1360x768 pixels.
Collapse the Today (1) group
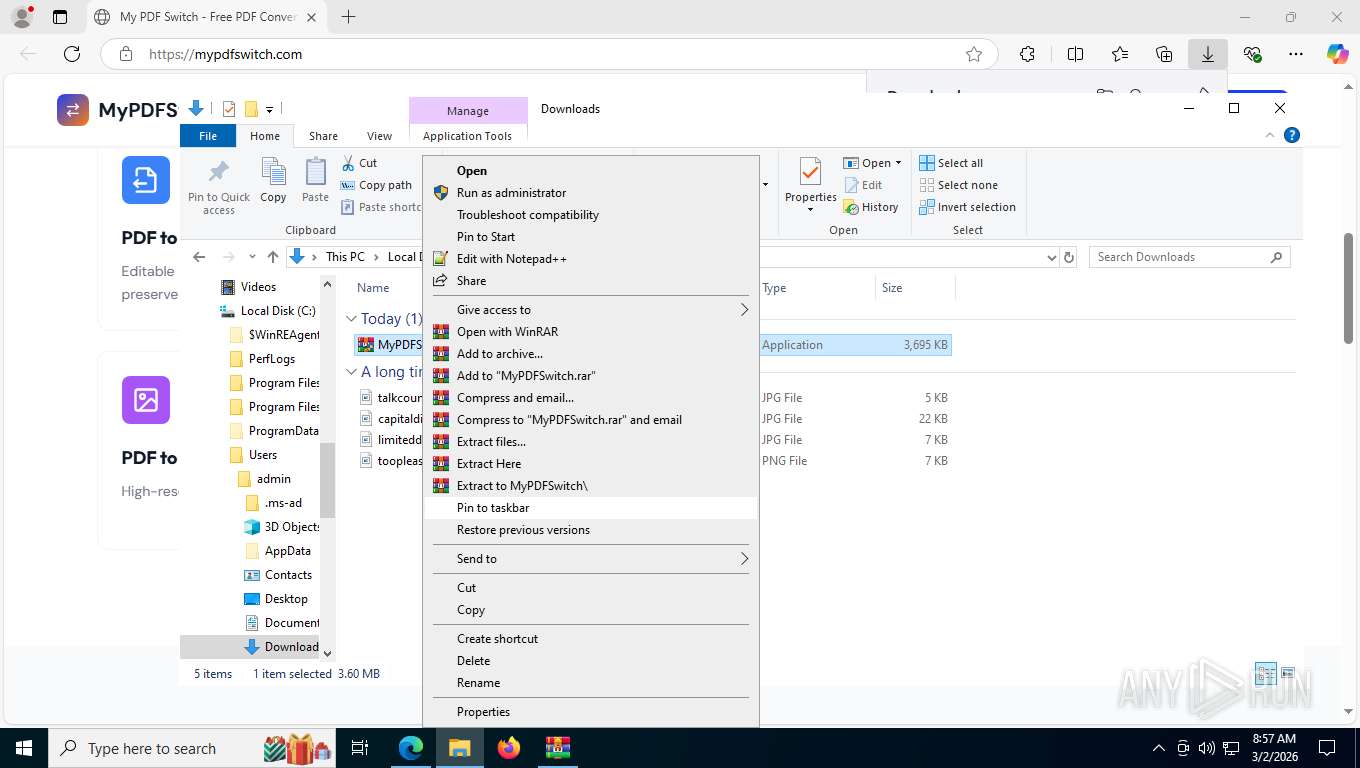coord(351,319)
